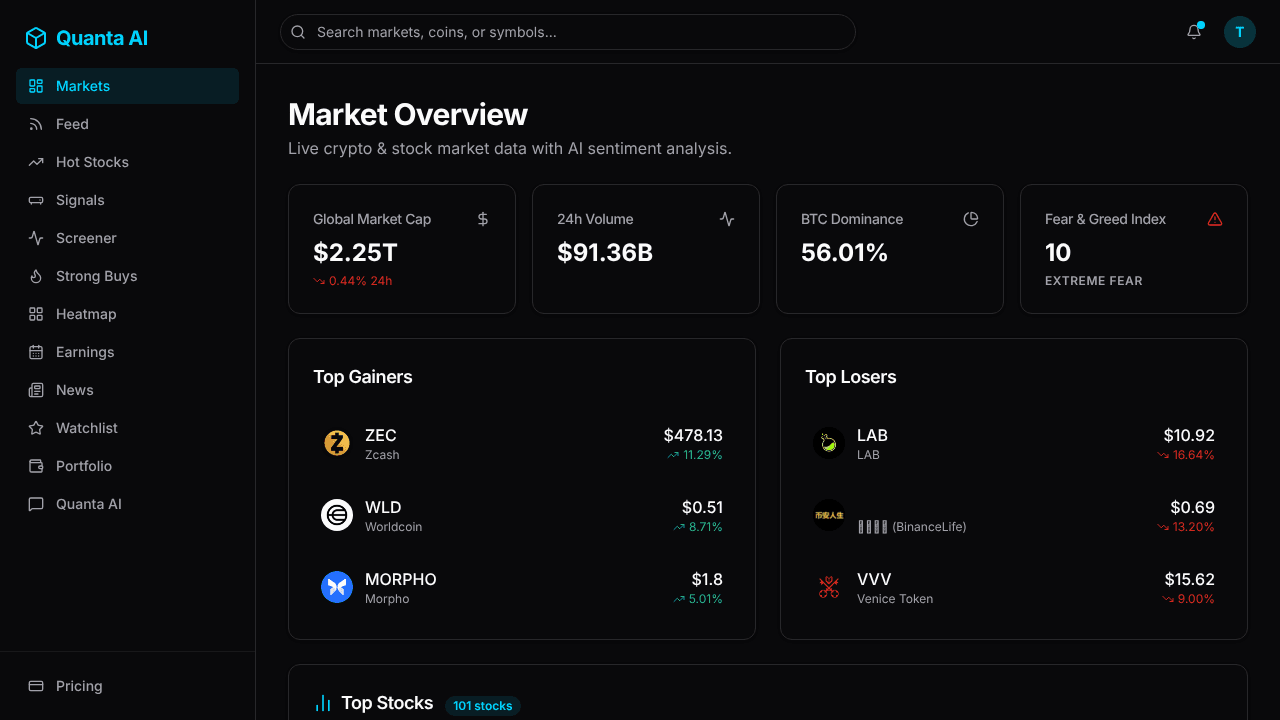The width and height of the screenshot is (1280, 720).
Task: Click the BinanceLife coin logo
Action: (829, 515)
